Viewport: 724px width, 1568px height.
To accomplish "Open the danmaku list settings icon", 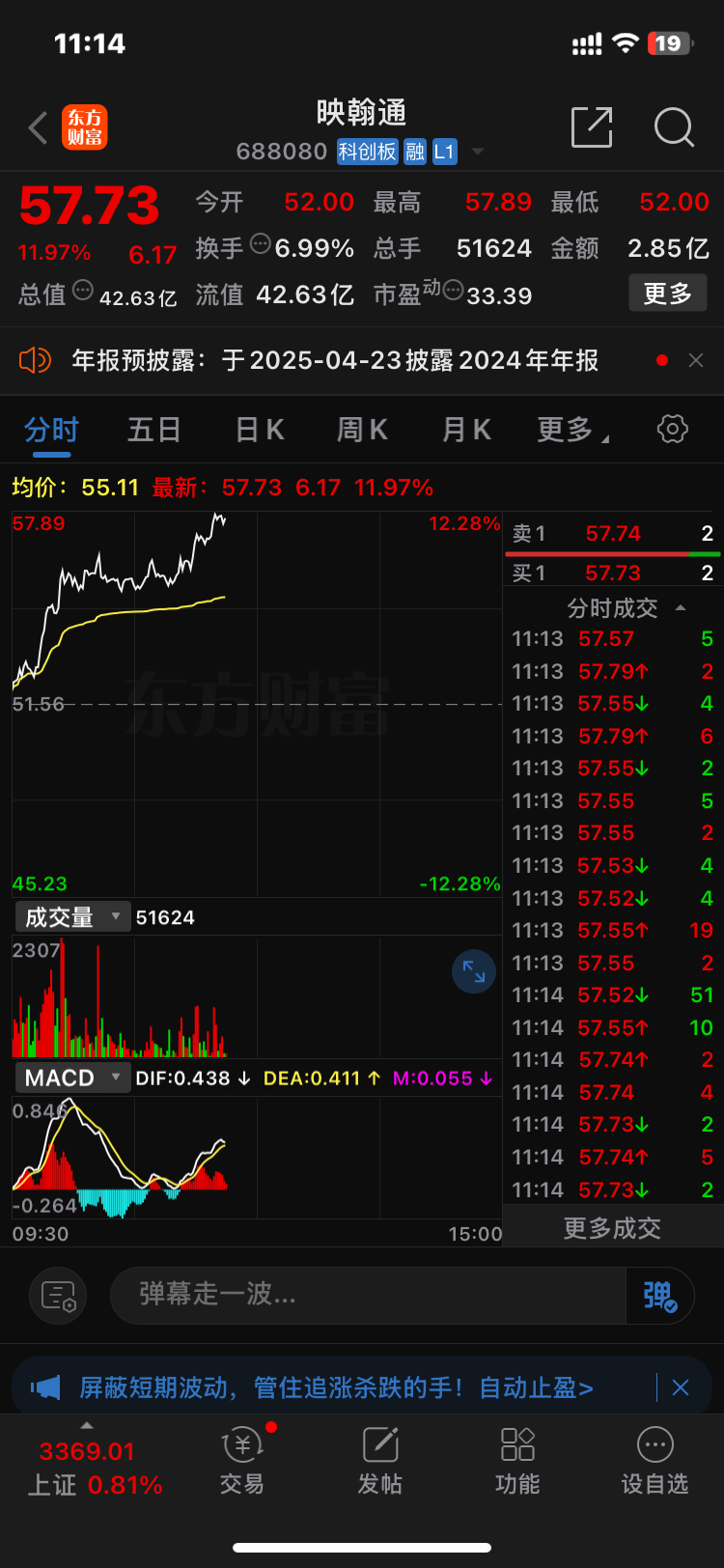I will (58, 1295).
